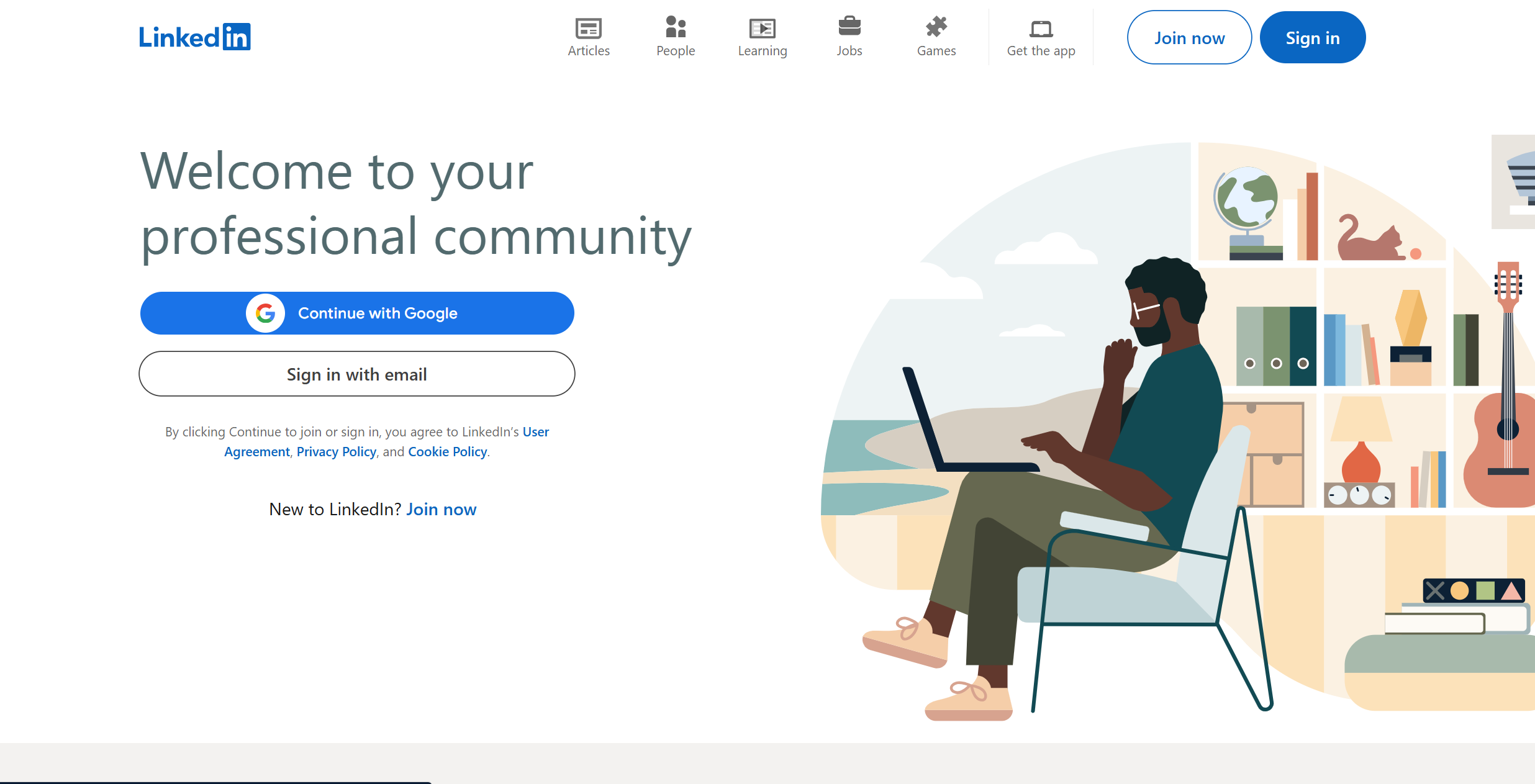The height and width of the screenshot is (784, 1535).
Task: Open the Cookie Policy link
Action: point(448,452)
